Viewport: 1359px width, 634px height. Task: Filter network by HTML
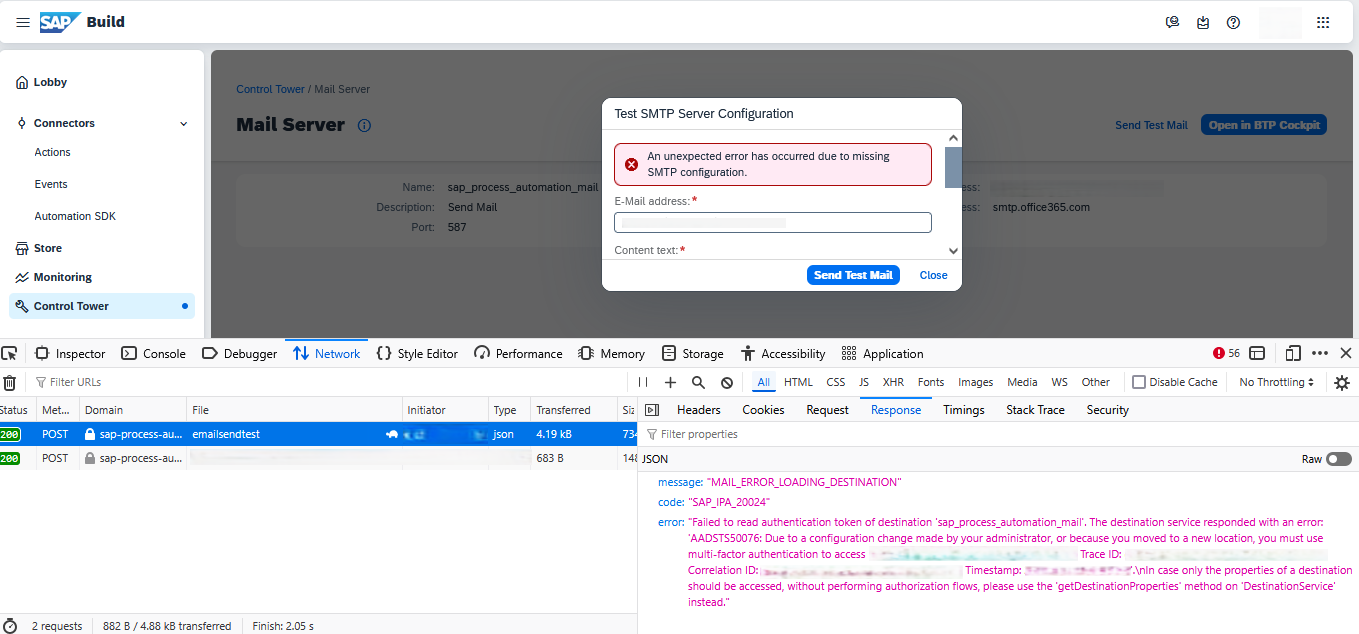(798, 382)
